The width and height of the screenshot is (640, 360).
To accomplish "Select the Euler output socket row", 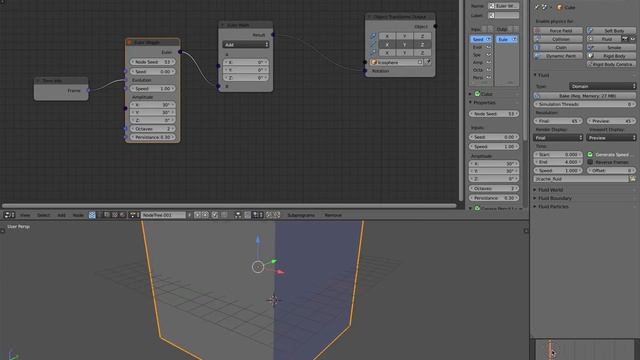I will 507,39.
